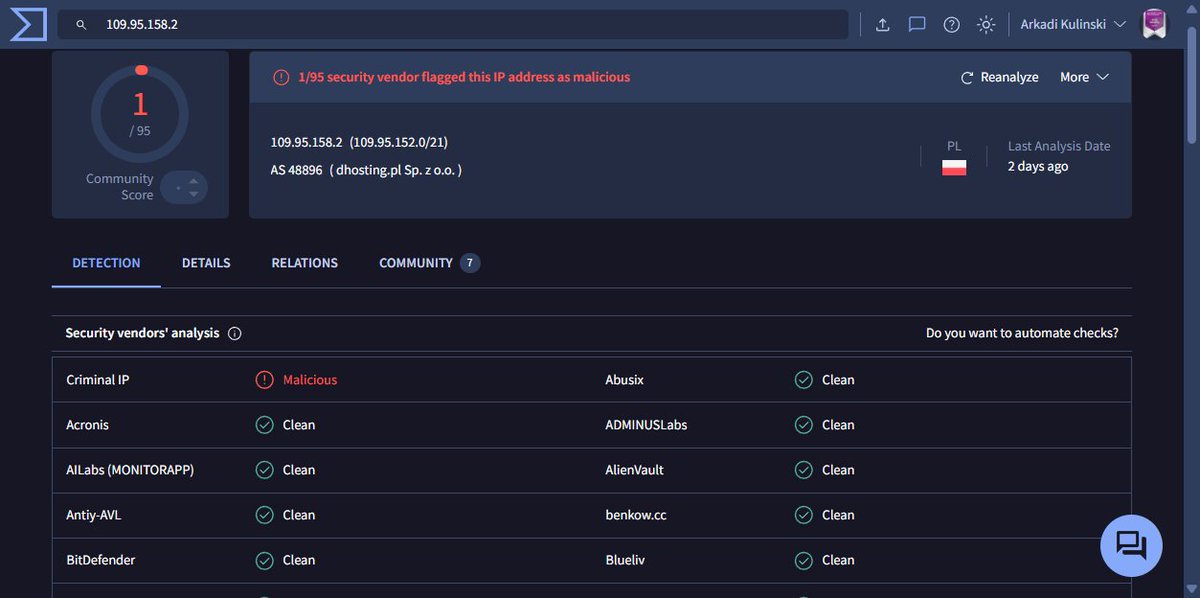Open the feedback comment icon
1200x598 pixels.
[917, 24]
